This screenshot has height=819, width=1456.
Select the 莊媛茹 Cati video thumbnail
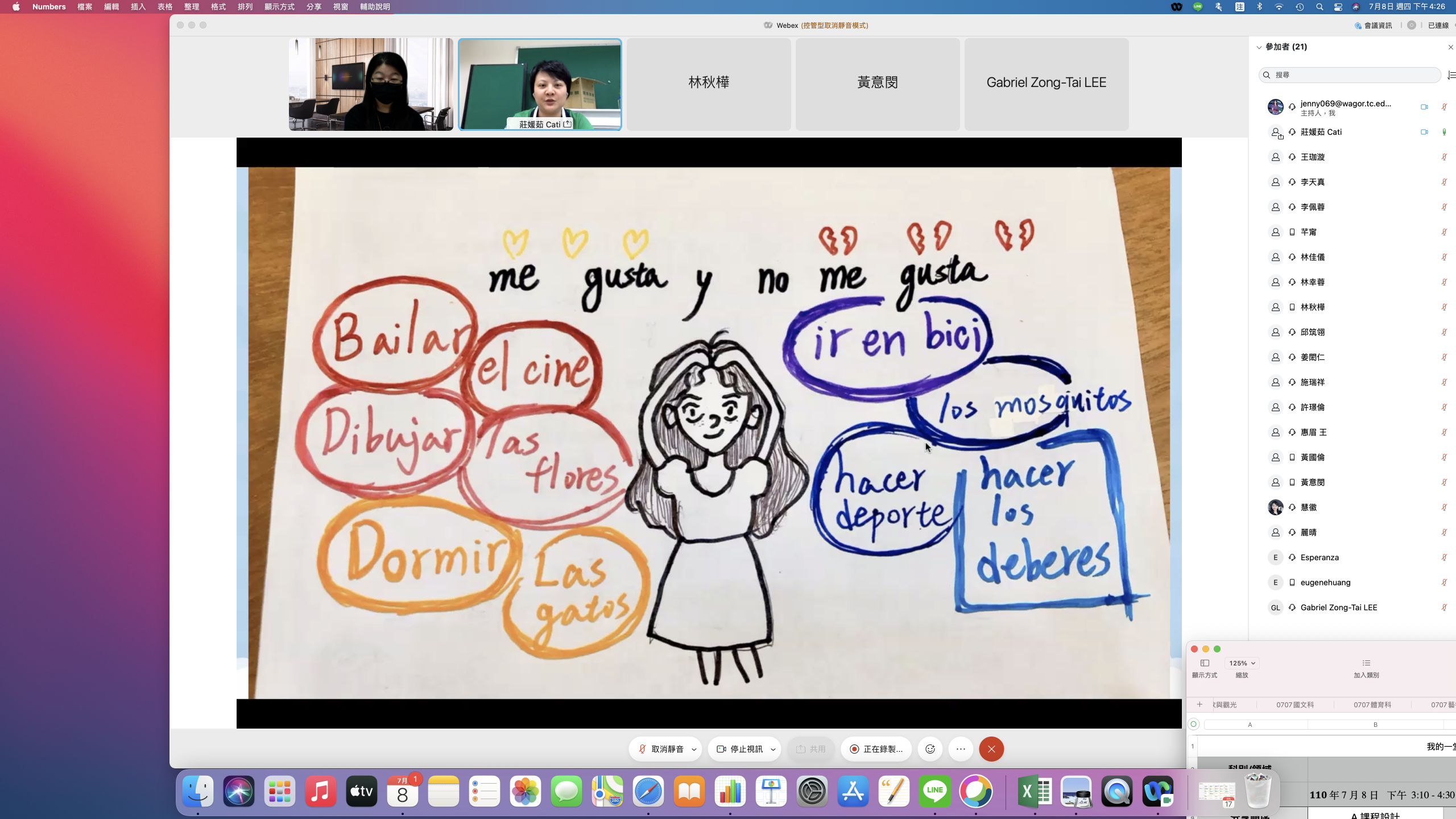tap(540, 84)
